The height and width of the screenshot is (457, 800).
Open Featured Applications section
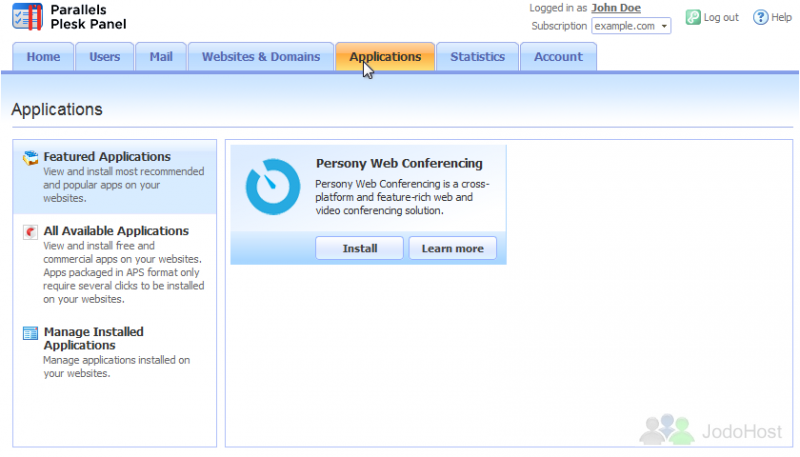tap(107, 157)
